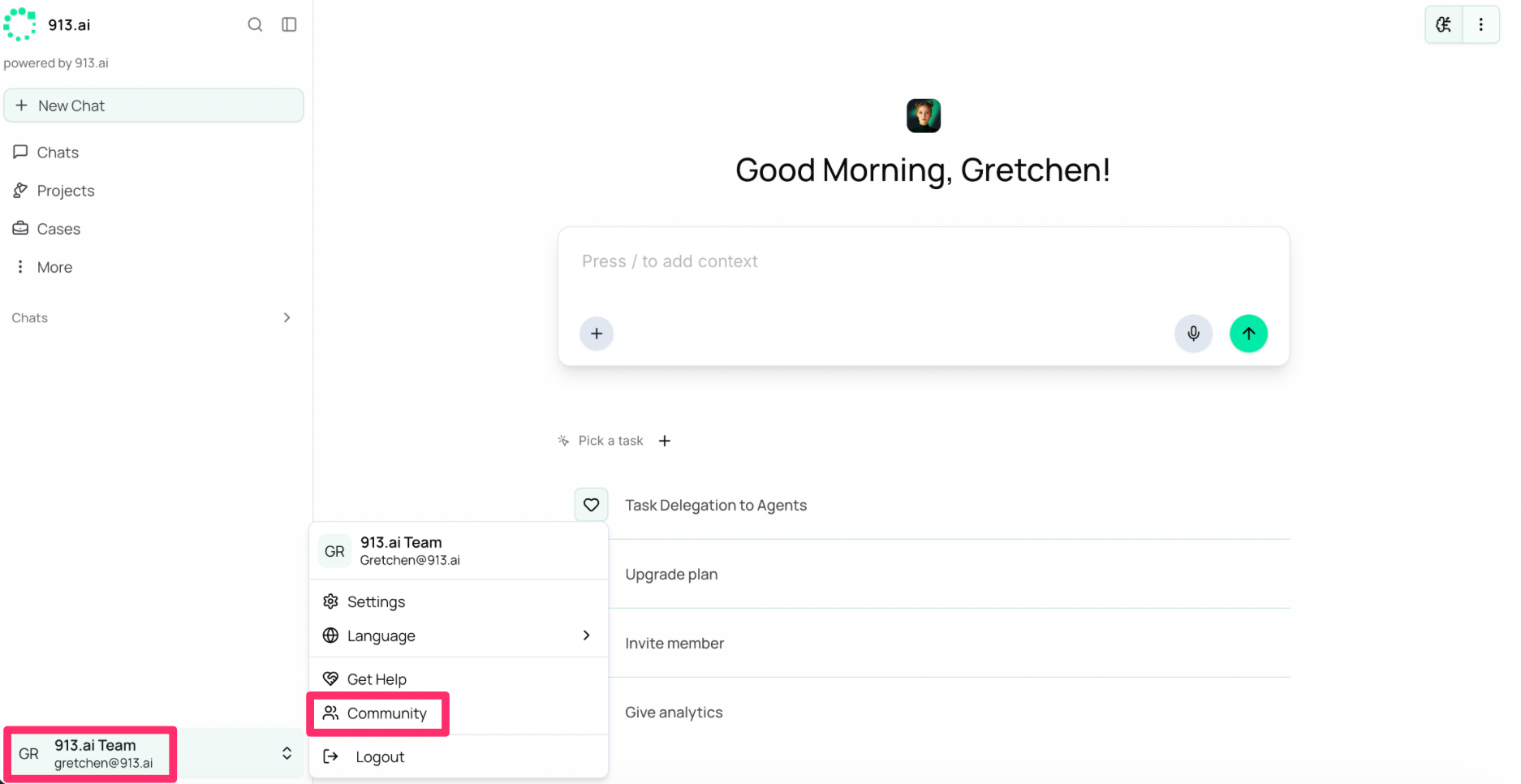Viewport: 1521px width, 784px height.
Task: Click the assistant avatar image
Action: 924,116
